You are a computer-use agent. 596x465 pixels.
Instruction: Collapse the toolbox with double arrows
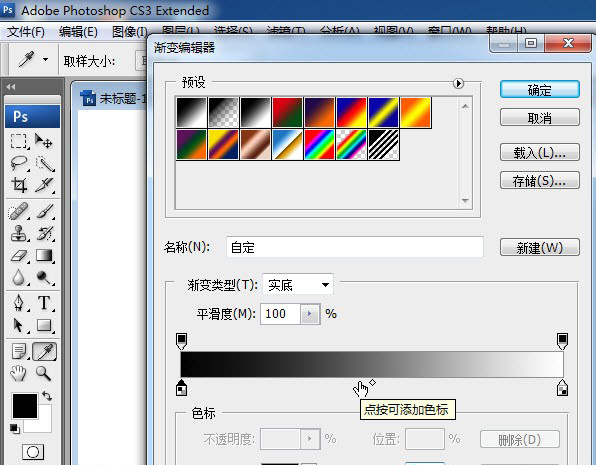[11, 87]
